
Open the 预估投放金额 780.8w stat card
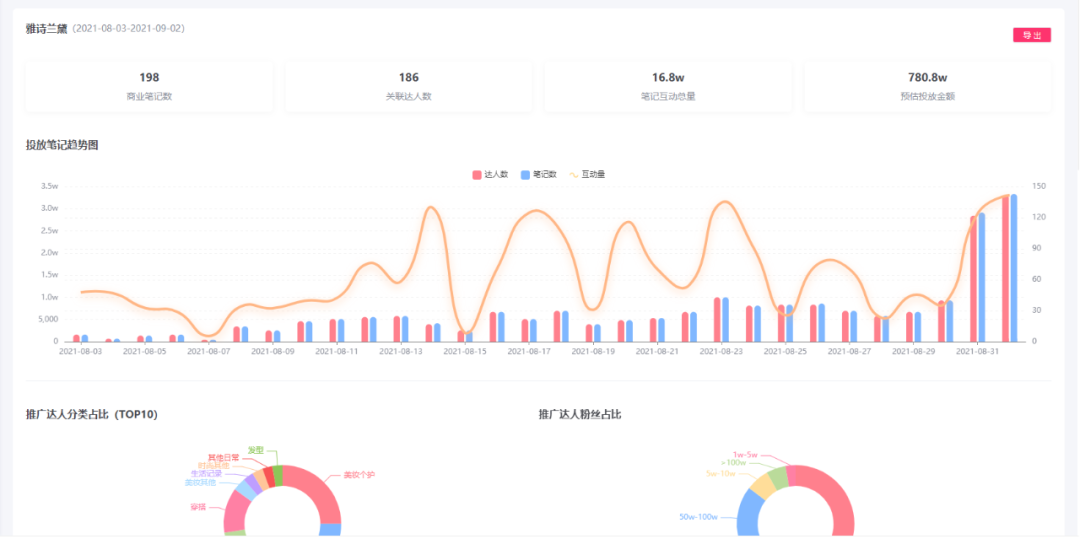[927, 87]
